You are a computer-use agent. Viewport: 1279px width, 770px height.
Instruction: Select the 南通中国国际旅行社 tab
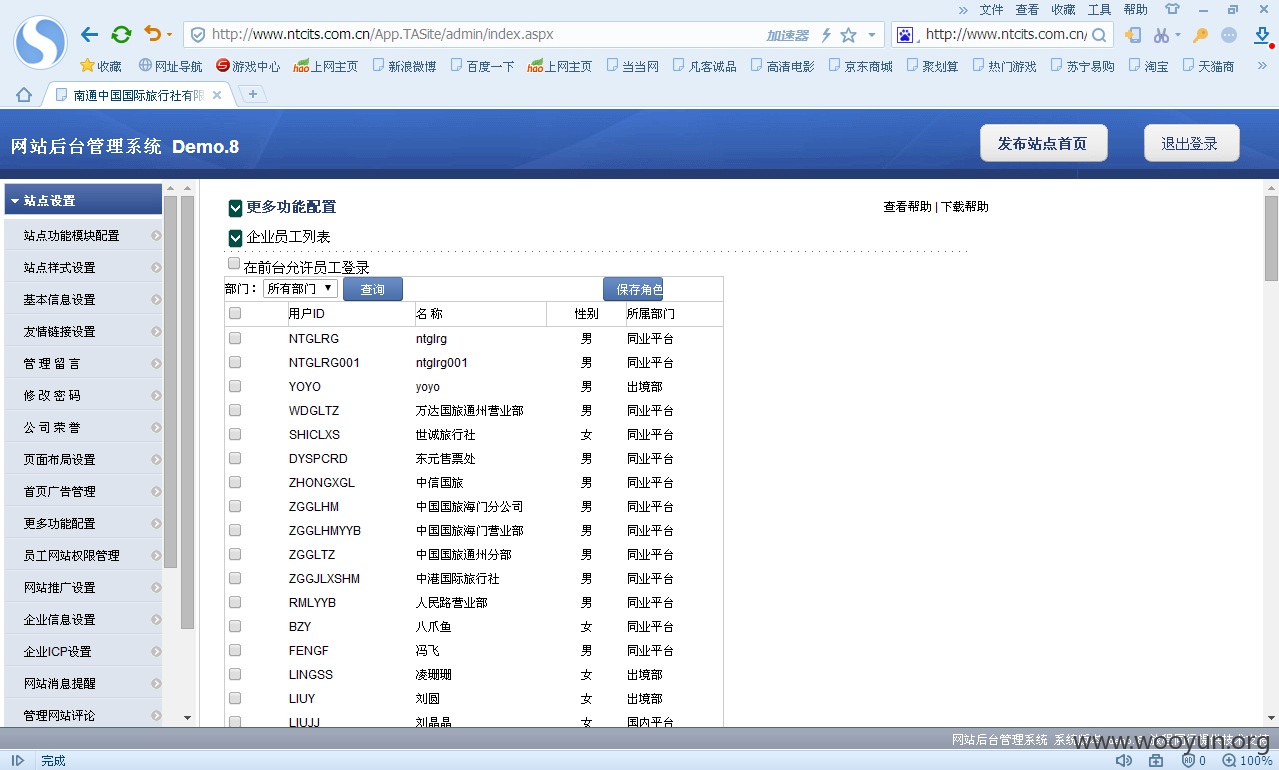138,95
